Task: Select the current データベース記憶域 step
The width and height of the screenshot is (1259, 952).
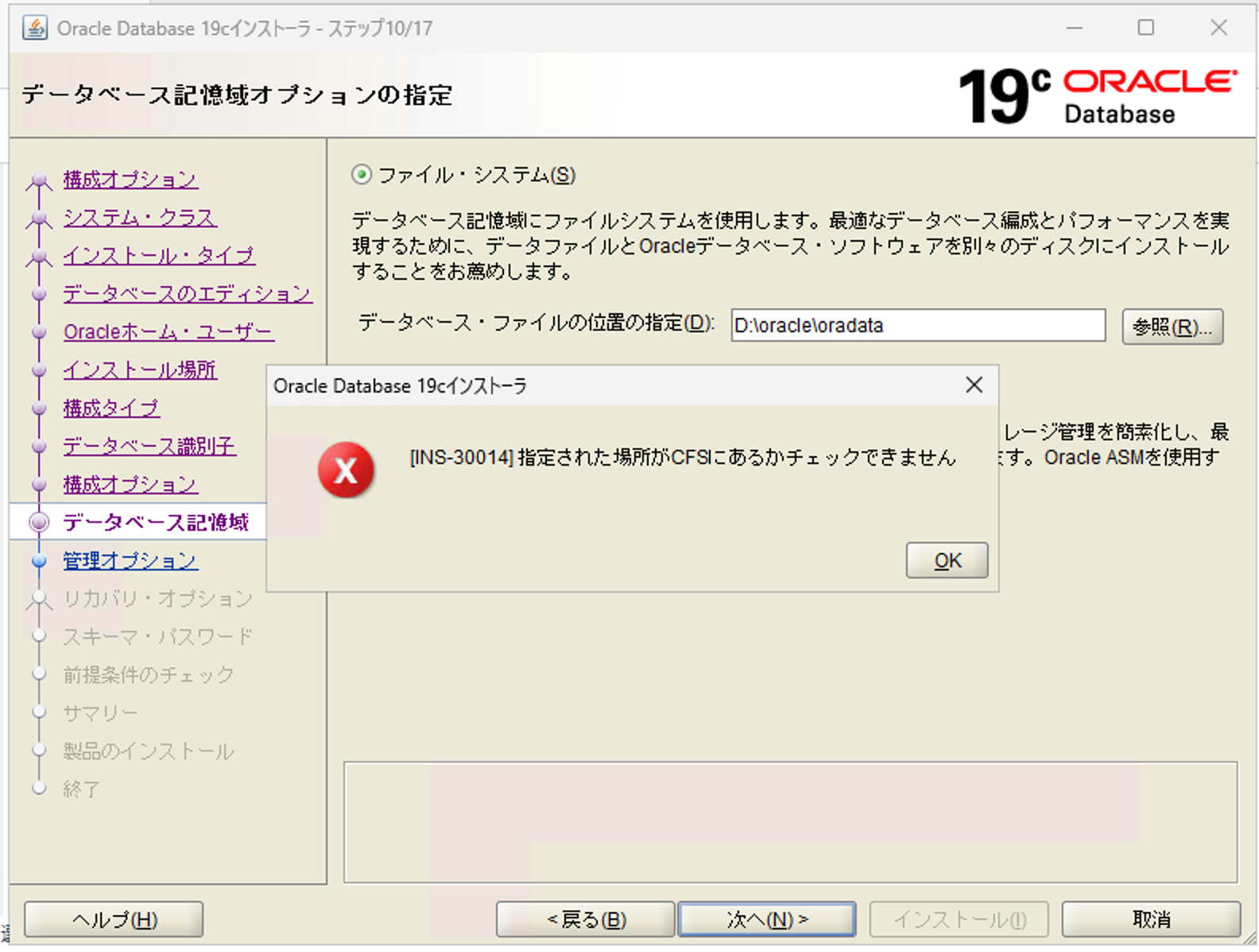Action: (x=156, y=522)
